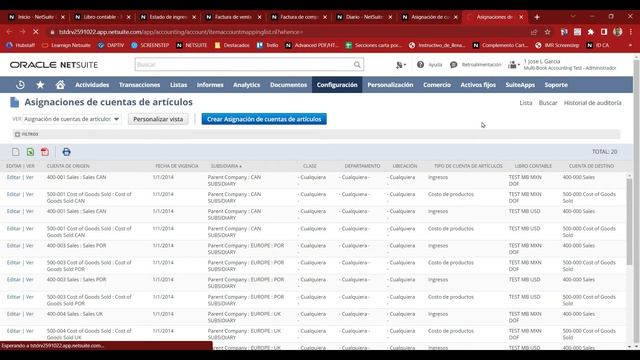Switch to the Libro contable browser tab
640x360 pixels.
102,17
